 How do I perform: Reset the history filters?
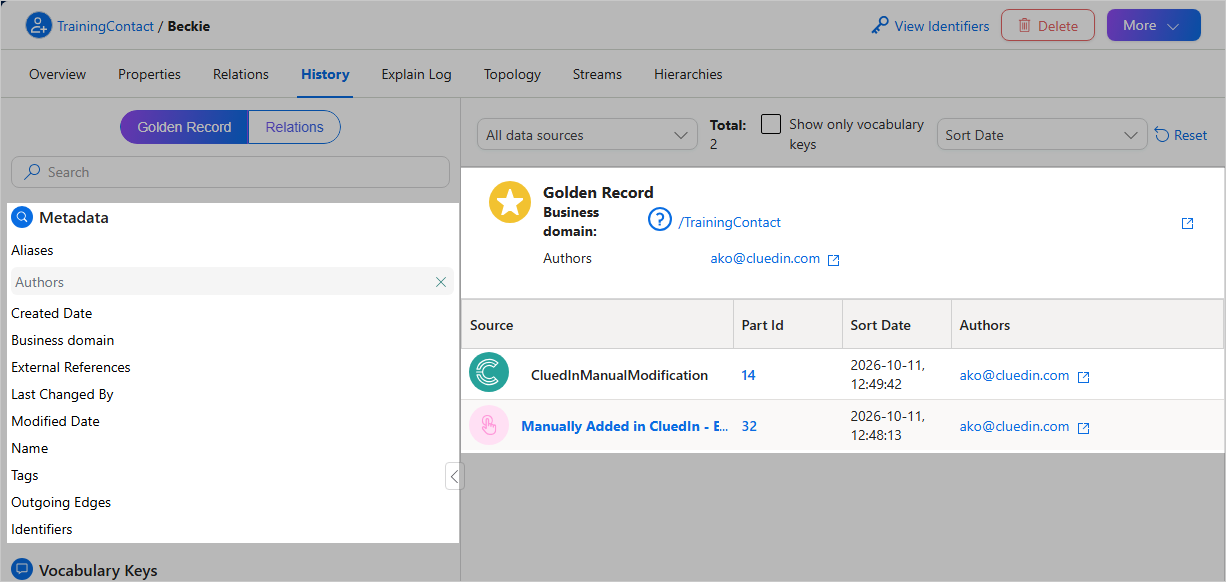[1181, 135]
